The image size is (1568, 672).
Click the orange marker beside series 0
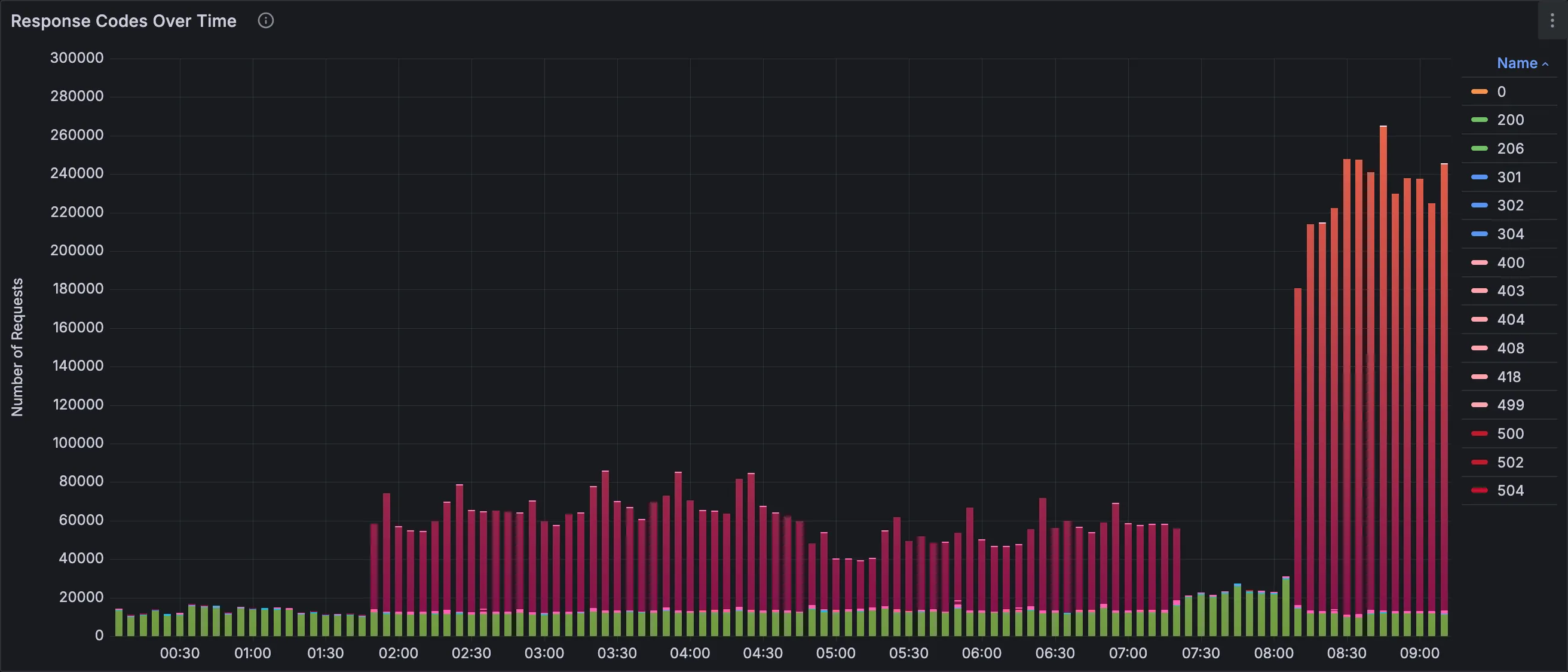click(x=1478, y=91)
